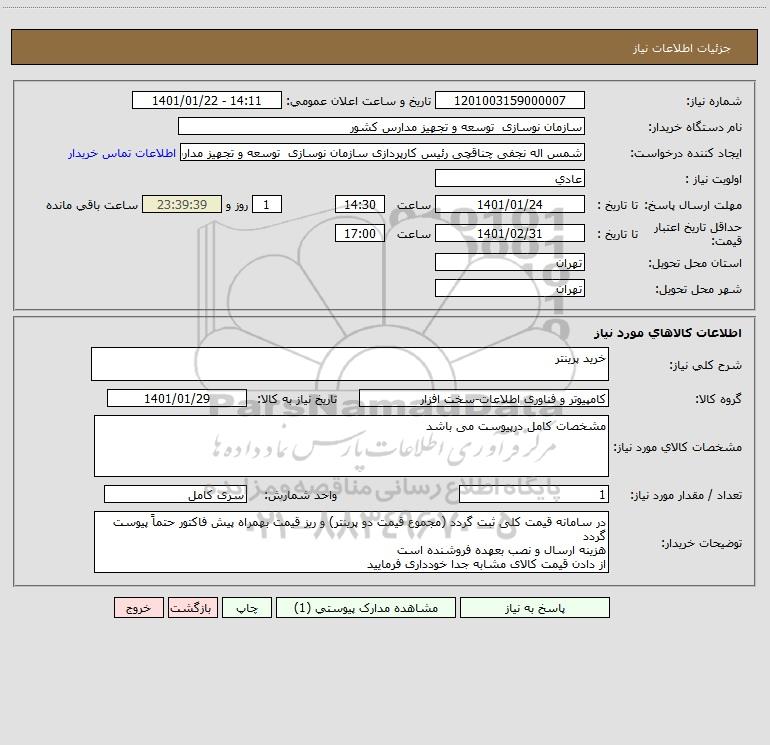Click the توضیحات خریدار label

click(x=702, y=543)
